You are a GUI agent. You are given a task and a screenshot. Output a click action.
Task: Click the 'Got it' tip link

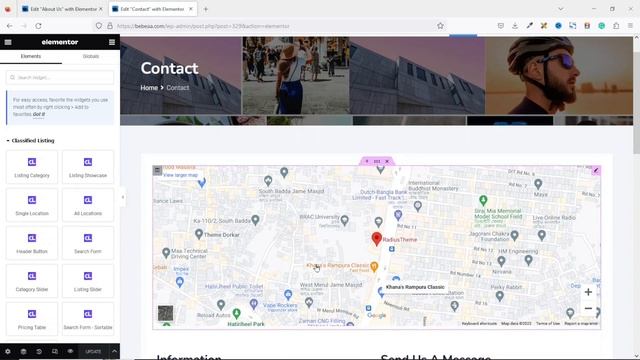tap(39, 114)
